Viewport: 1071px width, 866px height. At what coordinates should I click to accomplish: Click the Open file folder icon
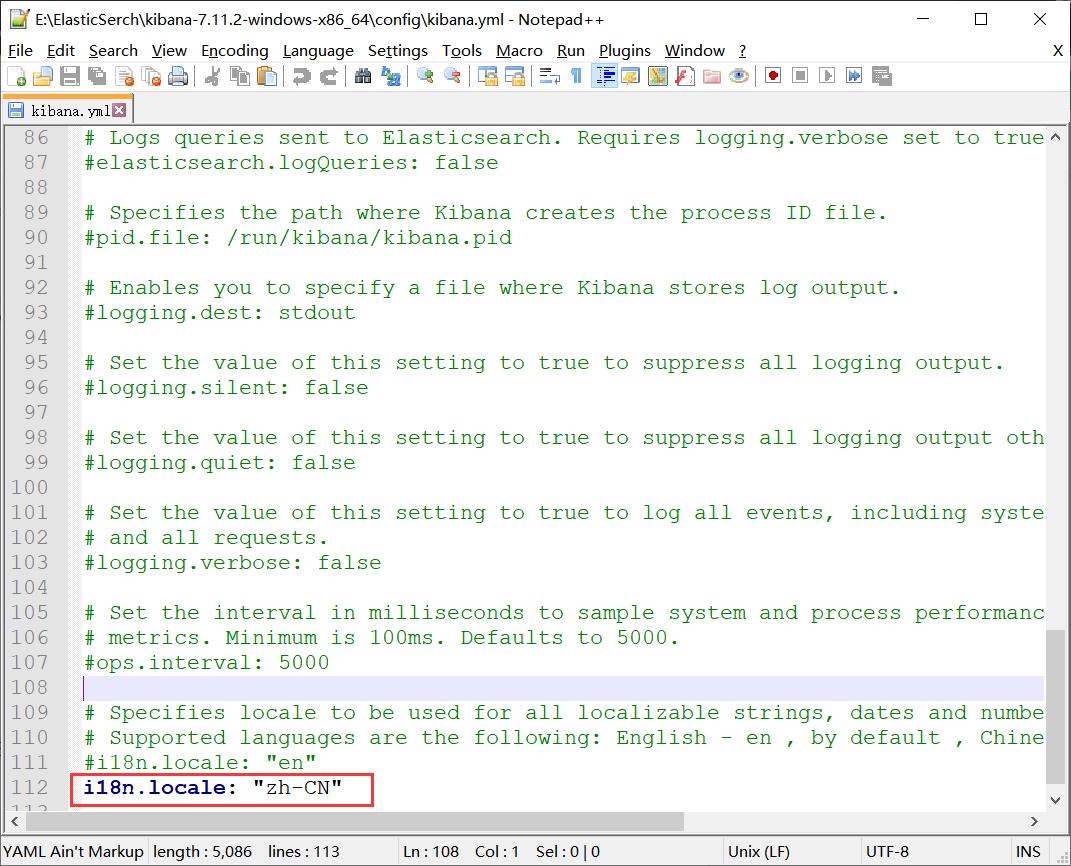pos(43,76)
